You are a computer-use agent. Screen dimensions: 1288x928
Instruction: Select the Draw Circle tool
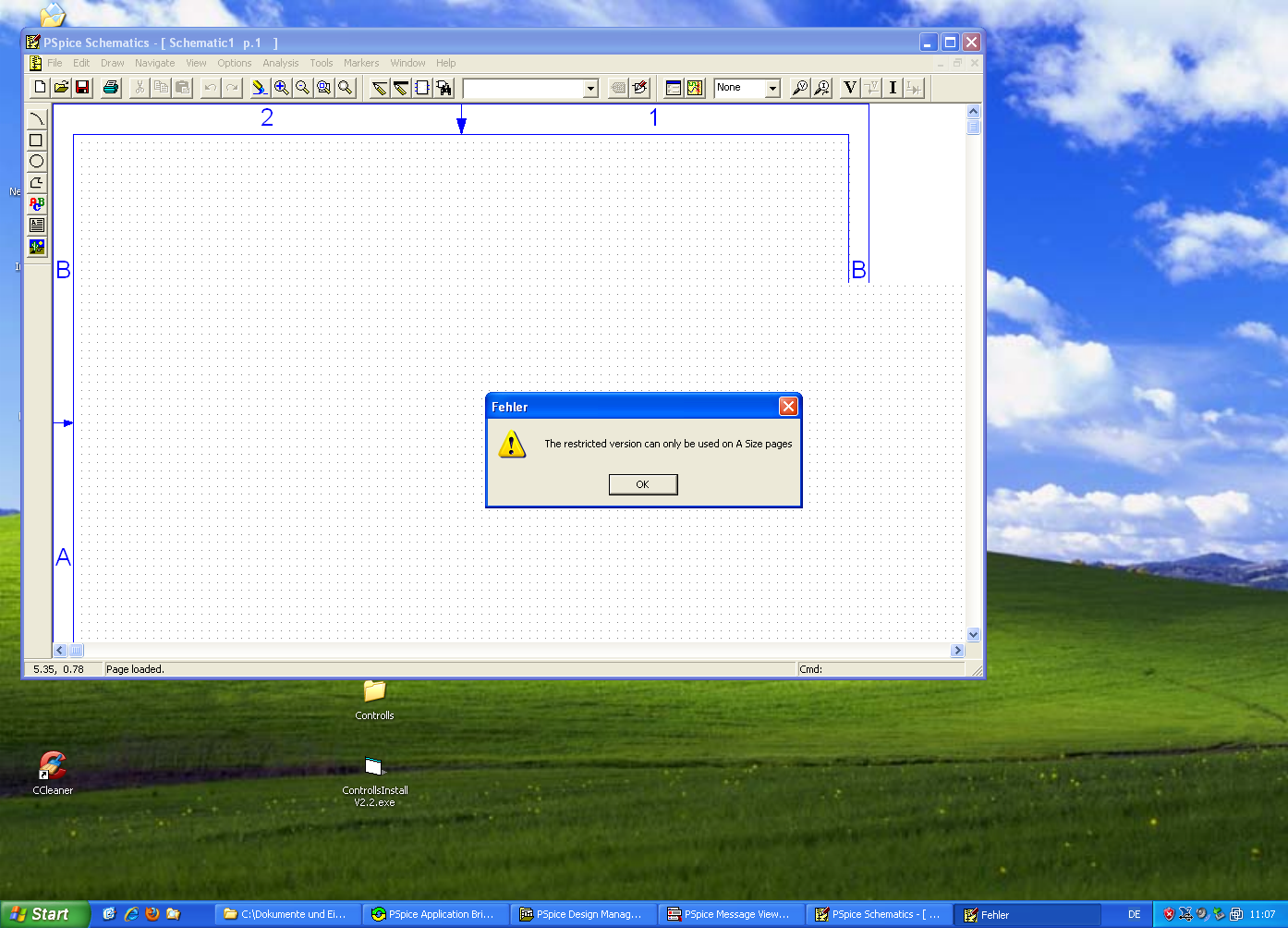pyautogui.click(x=36, y=161)
